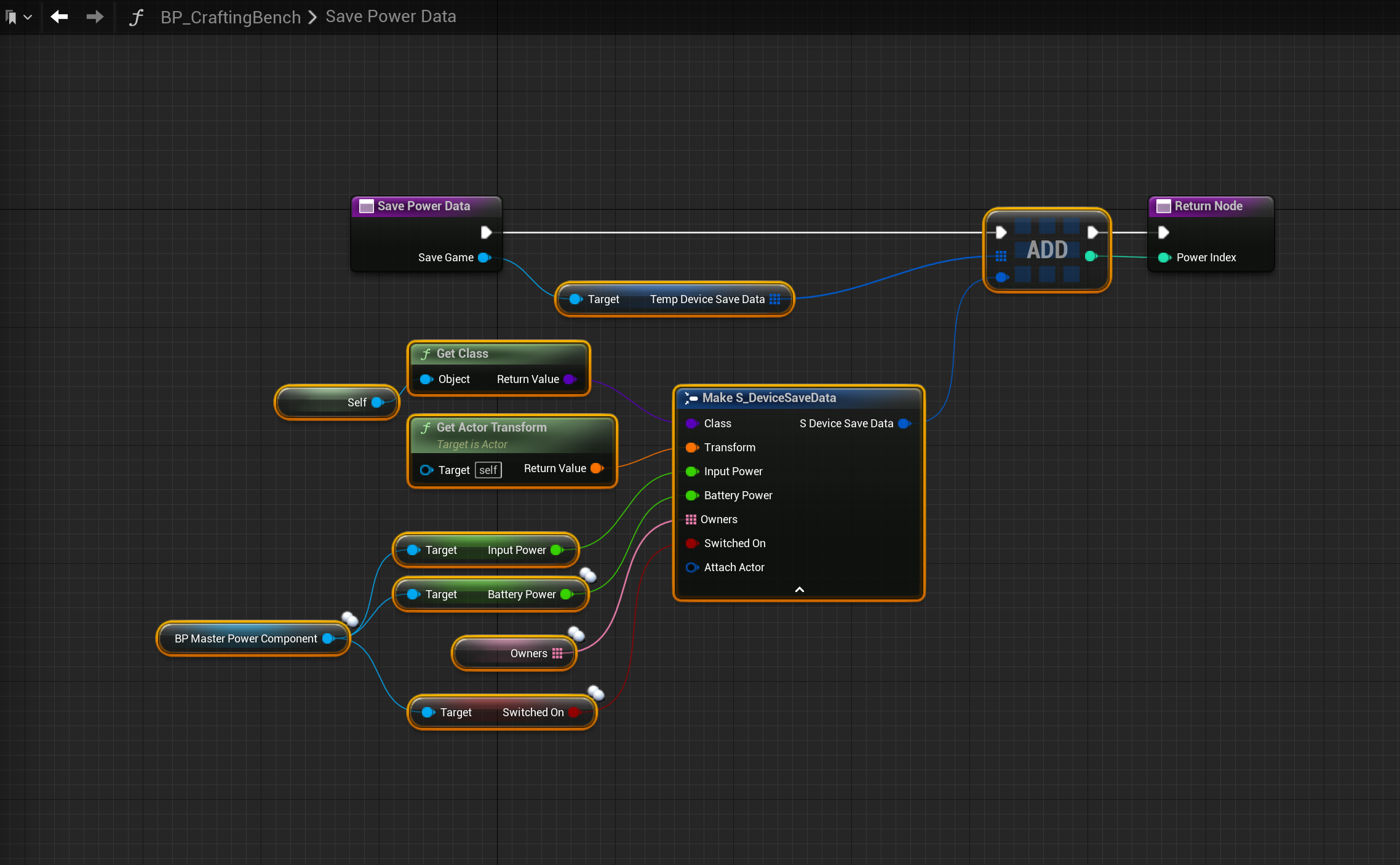Click Power Index input pin

pos(1164,258)
